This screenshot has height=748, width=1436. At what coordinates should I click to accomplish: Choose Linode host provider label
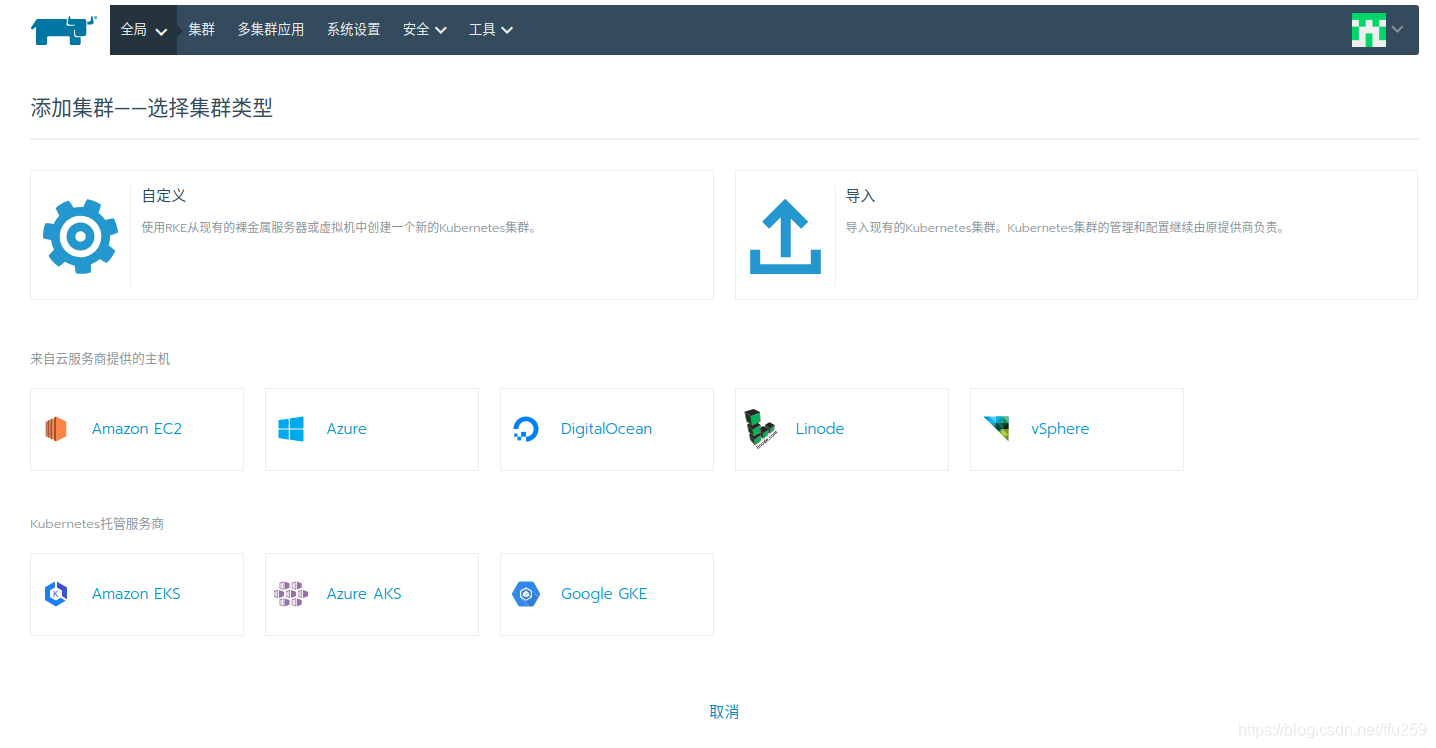tap(820, 429)
